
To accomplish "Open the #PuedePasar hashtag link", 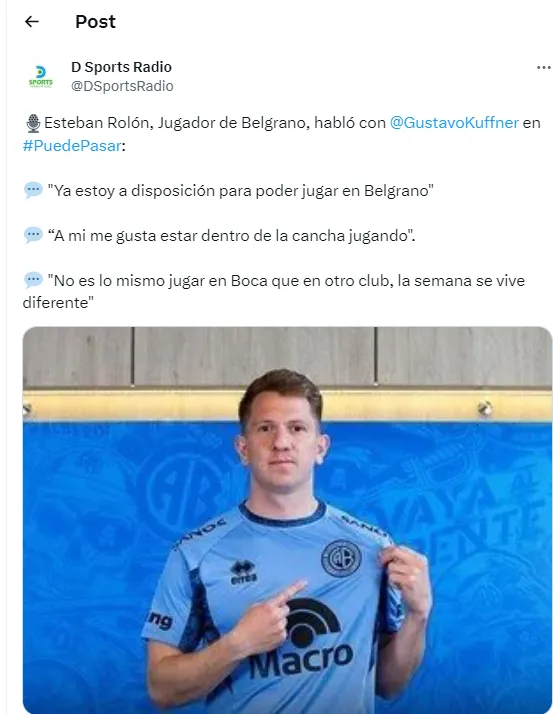I will point(72,146).
